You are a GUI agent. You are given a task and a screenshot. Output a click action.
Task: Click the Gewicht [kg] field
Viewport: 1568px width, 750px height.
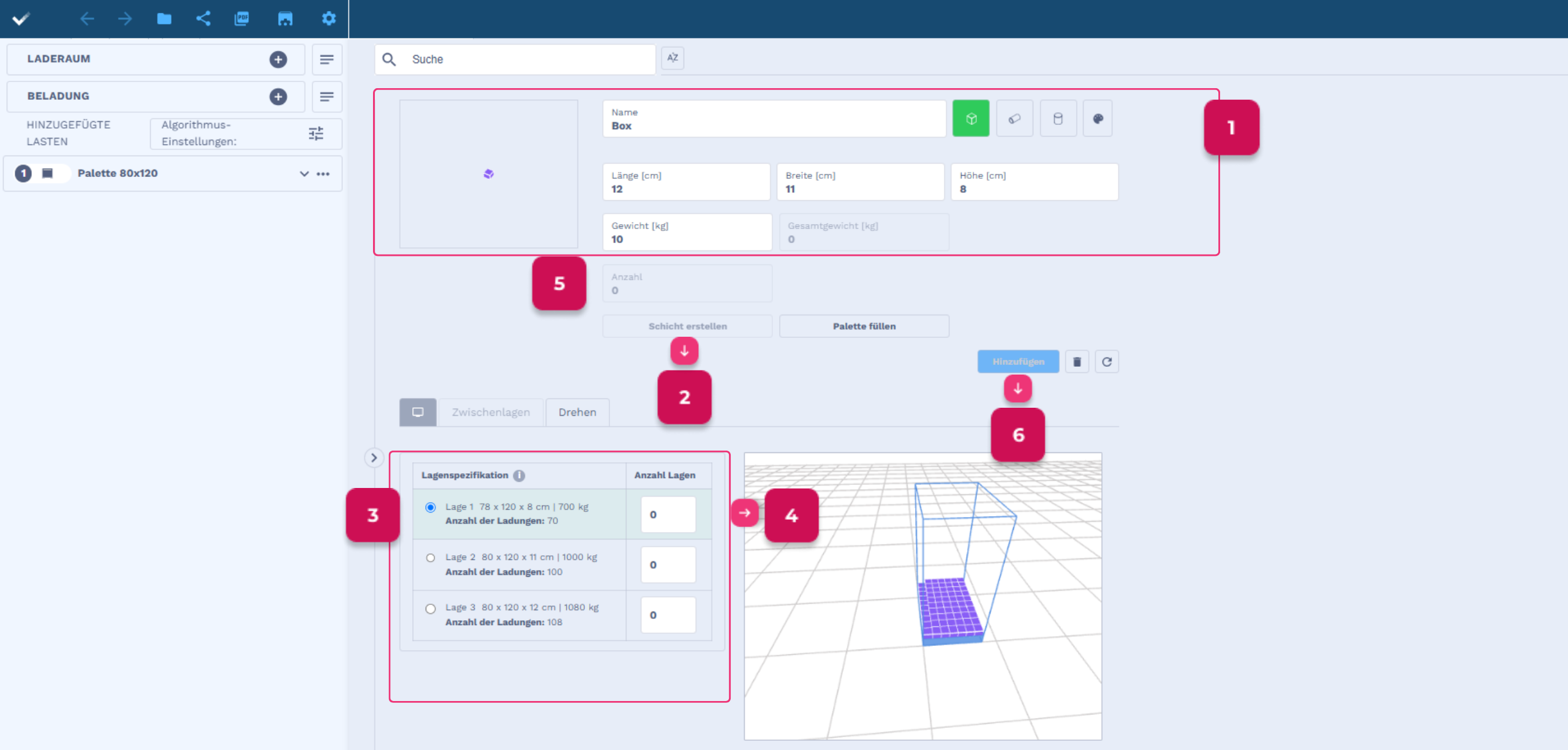click(687, 232)
